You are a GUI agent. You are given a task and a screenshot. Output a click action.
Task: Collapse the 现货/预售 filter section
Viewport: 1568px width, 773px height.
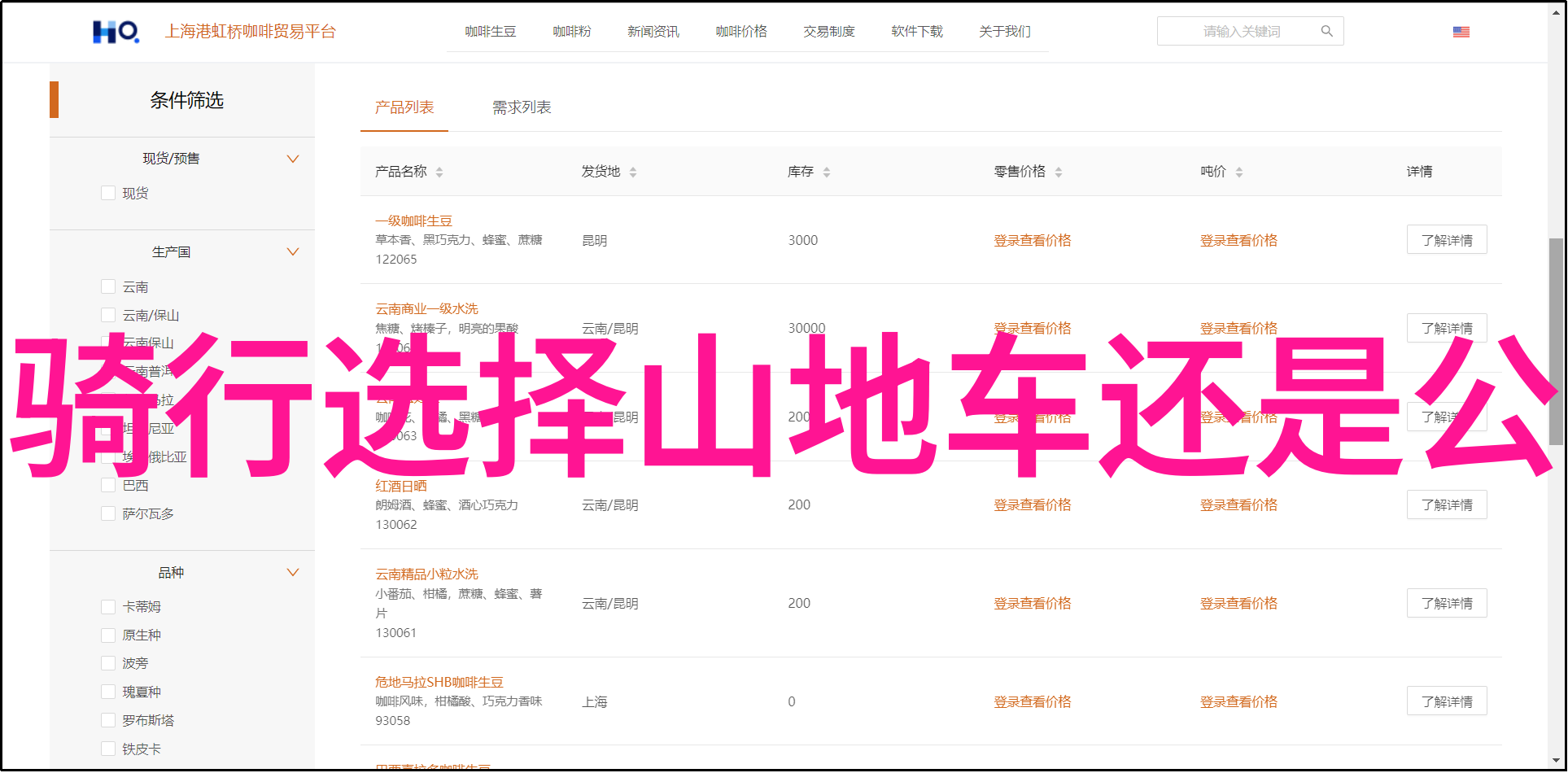tap(293, 159)
